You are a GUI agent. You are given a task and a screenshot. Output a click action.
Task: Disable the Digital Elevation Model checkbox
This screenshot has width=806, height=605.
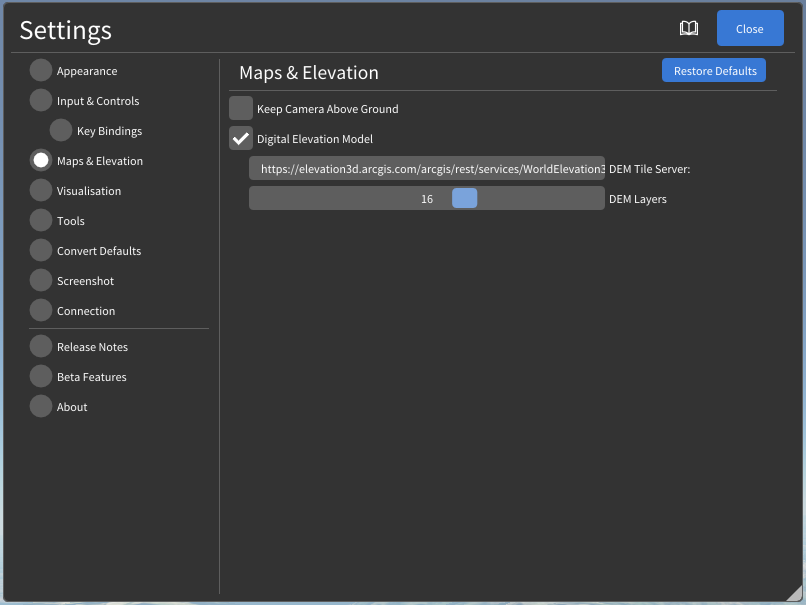coord(241,139)
